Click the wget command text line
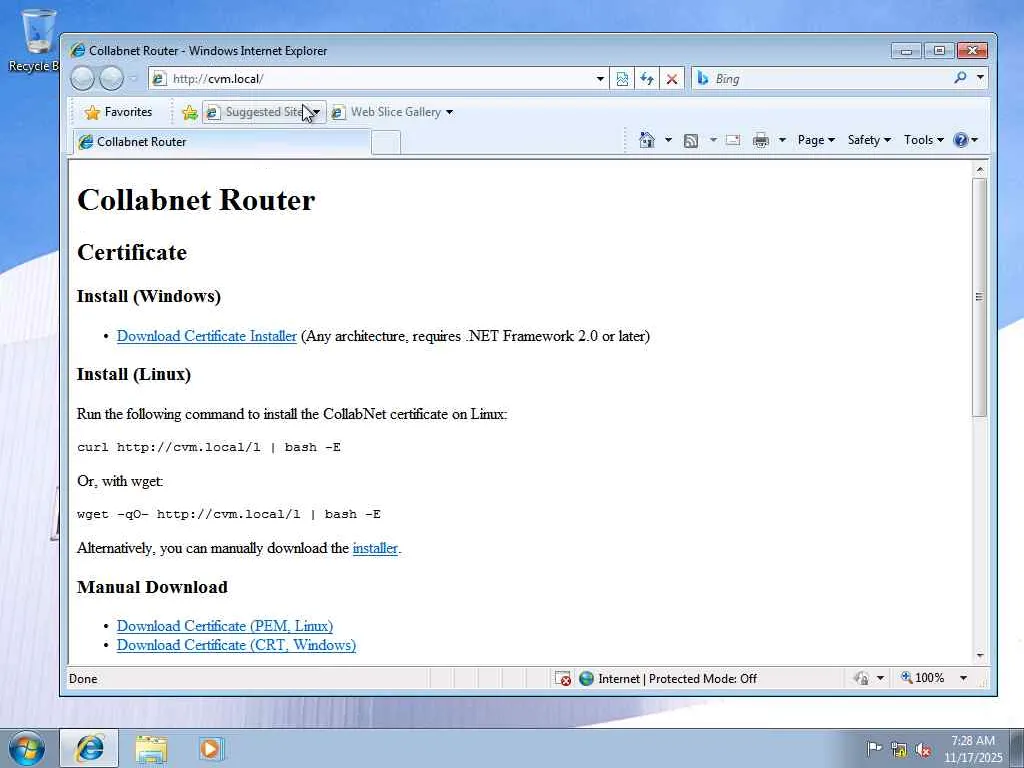 [229, 514]
